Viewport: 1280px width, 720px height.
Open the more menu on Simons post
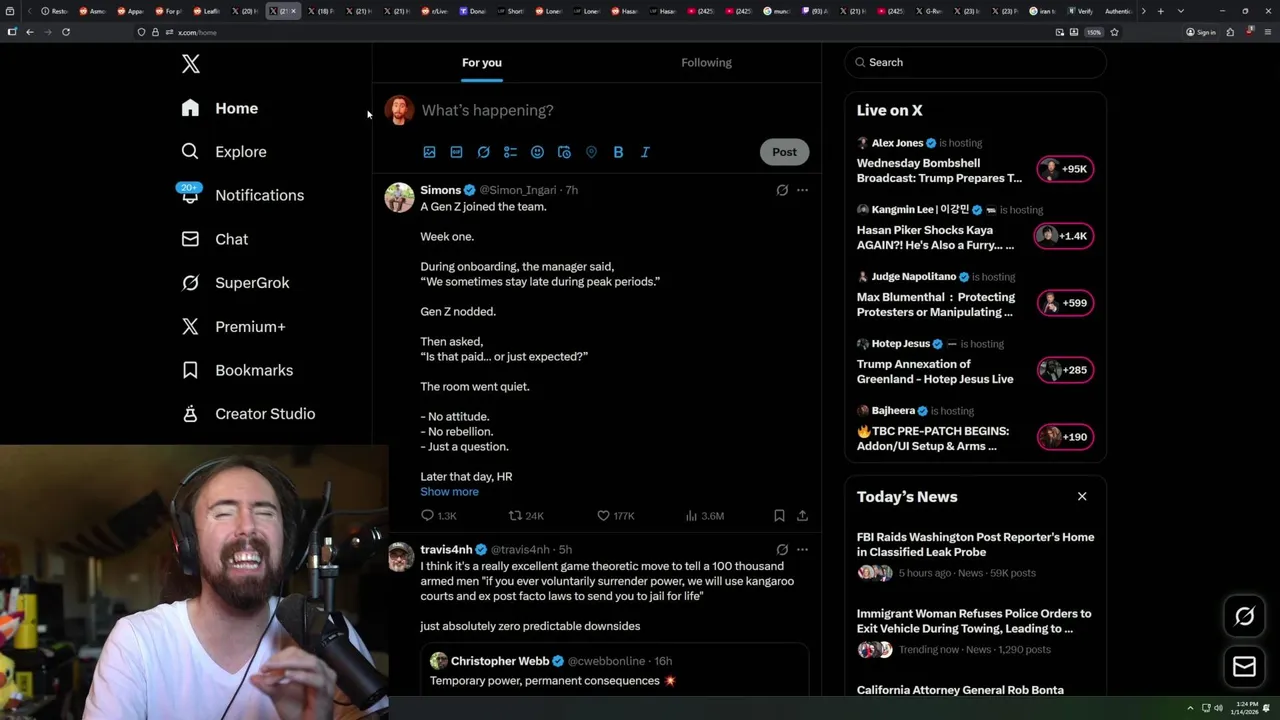802,190
